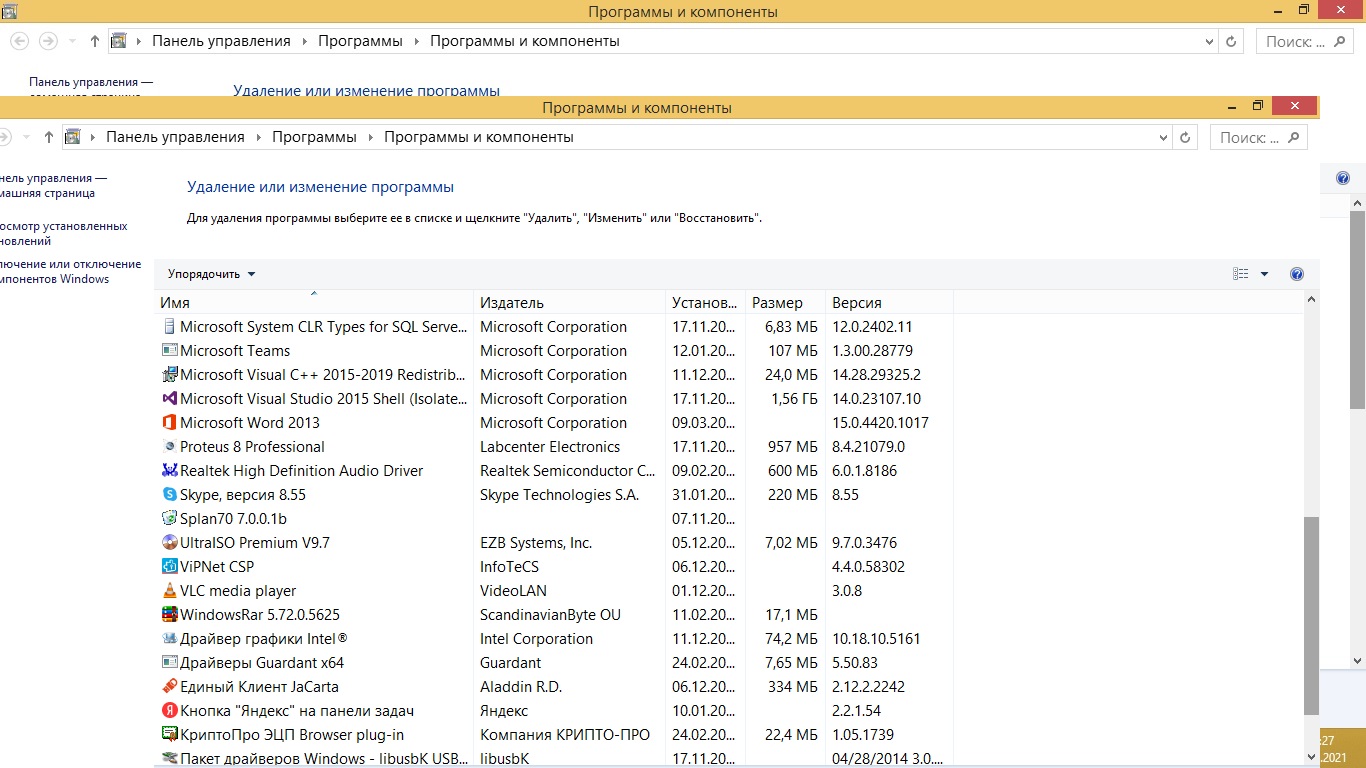Click the SQL Server CLR Types icon
This screenshot has width=1366, height=768.
click(x=170, y=327)
